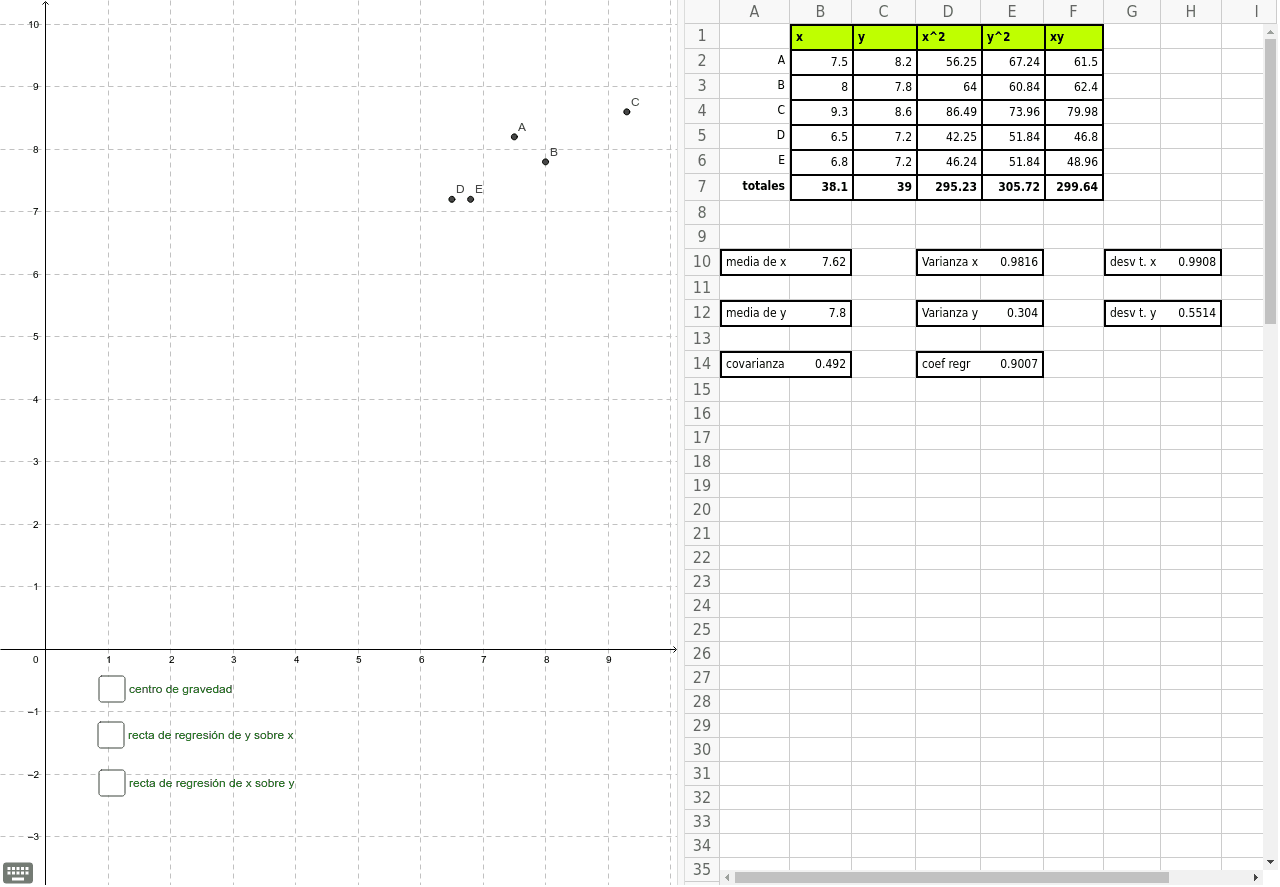
Task: Click the xy header cell
Action: click(x=1074, y=37)
